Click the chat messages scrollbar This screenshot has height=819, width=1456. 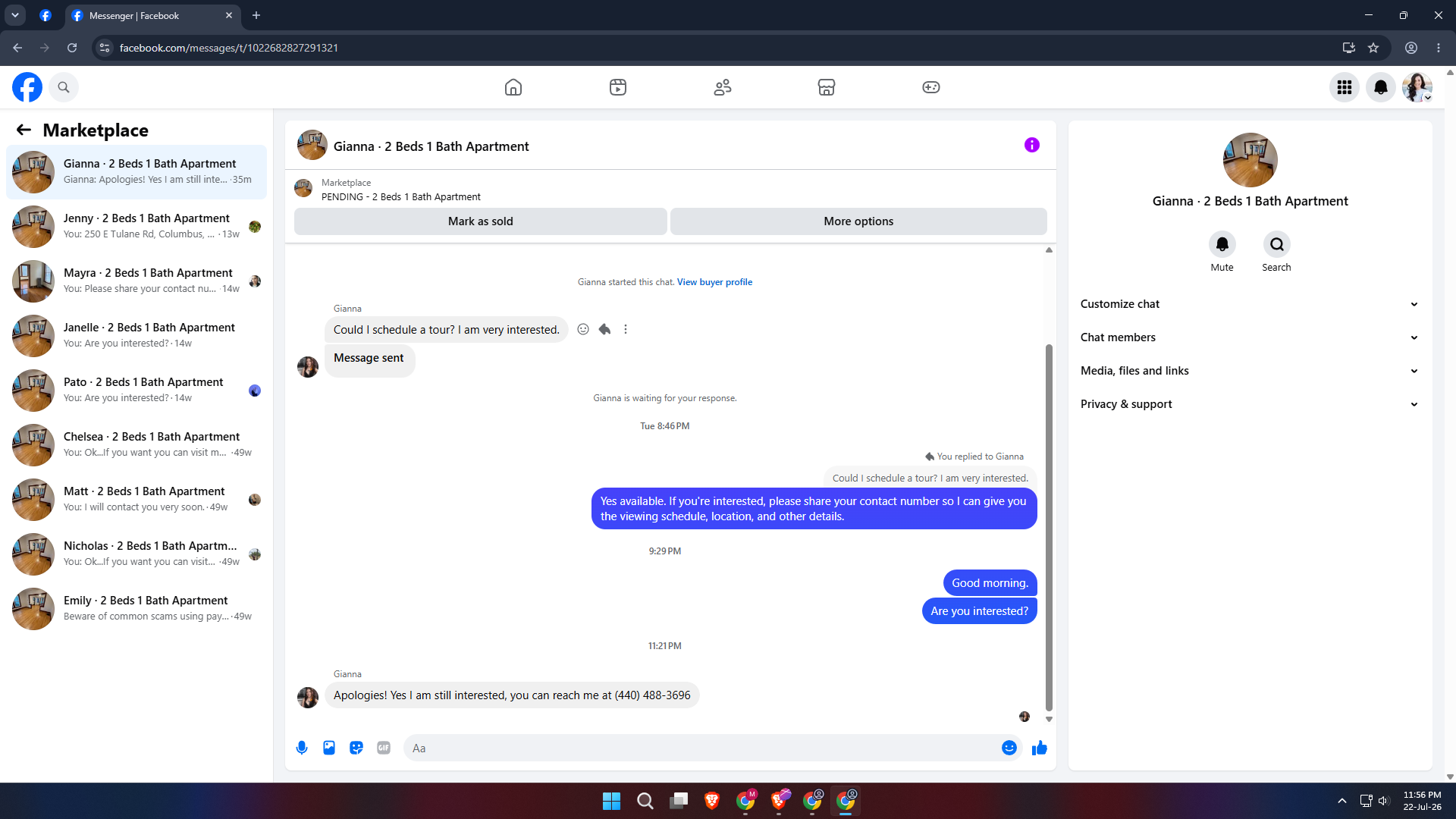tap(1049, 528)
